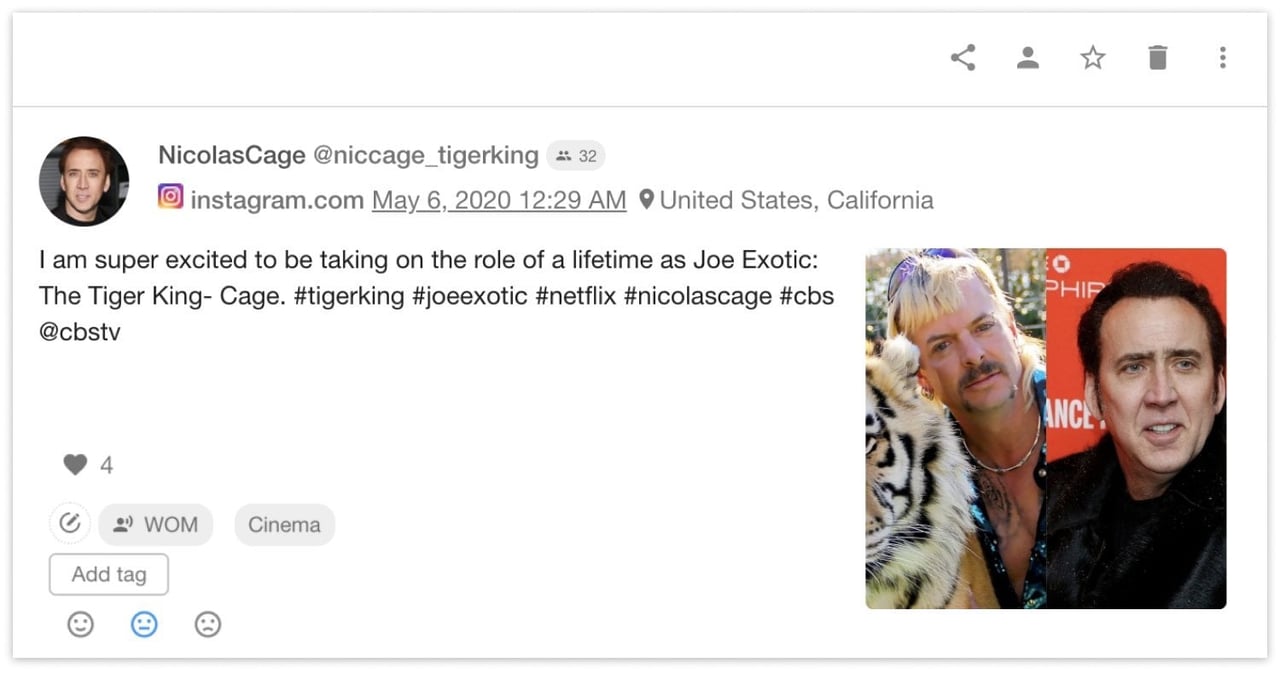Click the edit tags circular icon

pos(70,524)
